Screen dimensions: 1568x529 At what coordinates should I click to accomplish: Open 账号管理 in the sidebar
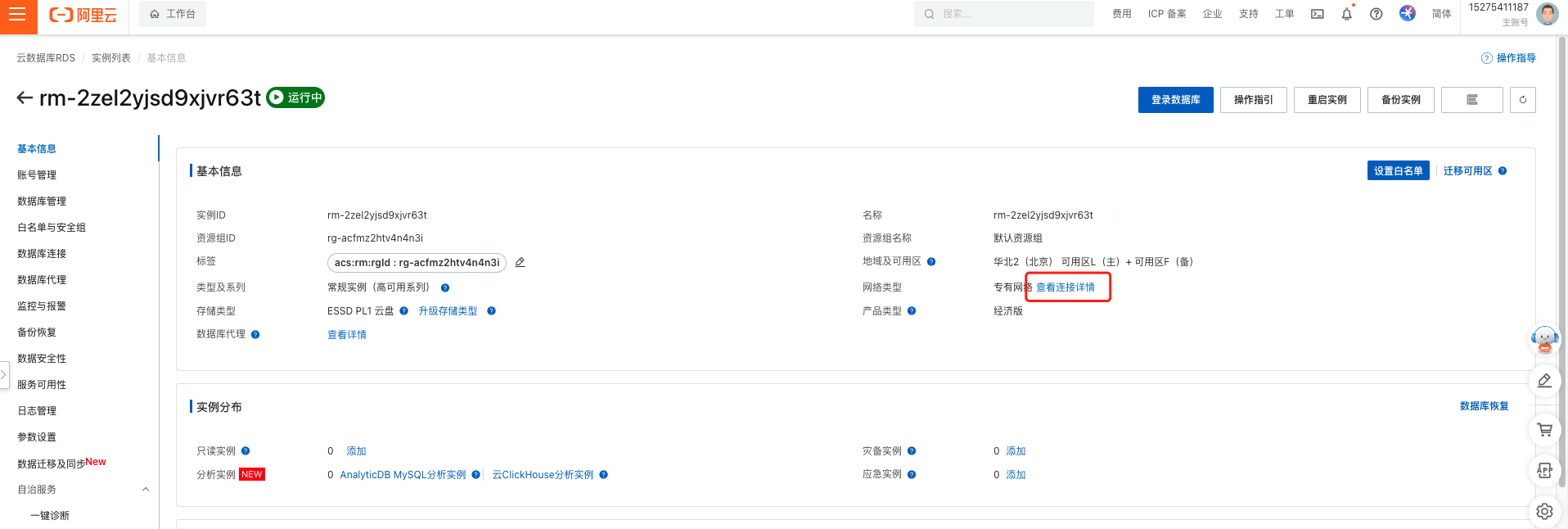click(37, 175)
